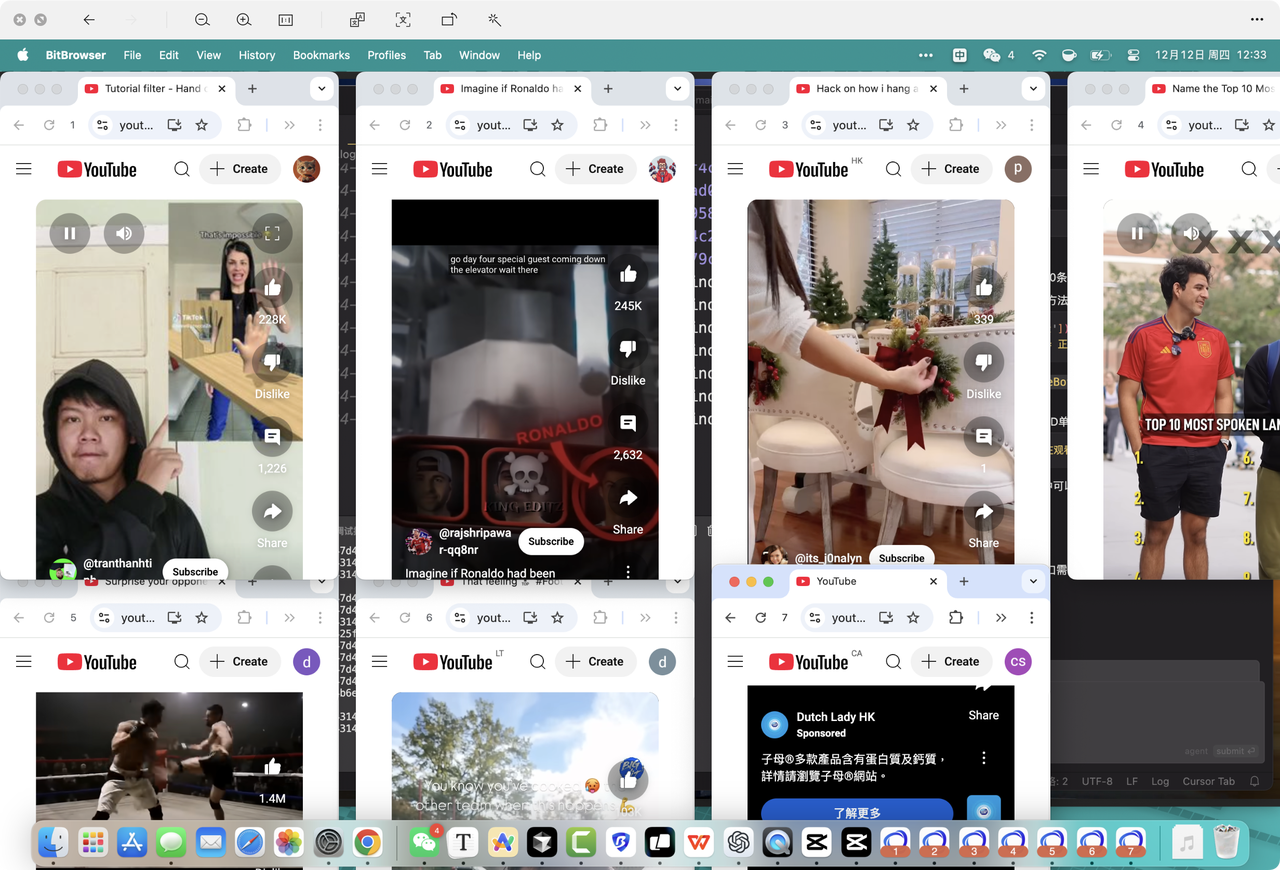1280x870 pixels.
Task: Open the 1,226 comments on the Tutorial filter video
Action: coord(272,436)
